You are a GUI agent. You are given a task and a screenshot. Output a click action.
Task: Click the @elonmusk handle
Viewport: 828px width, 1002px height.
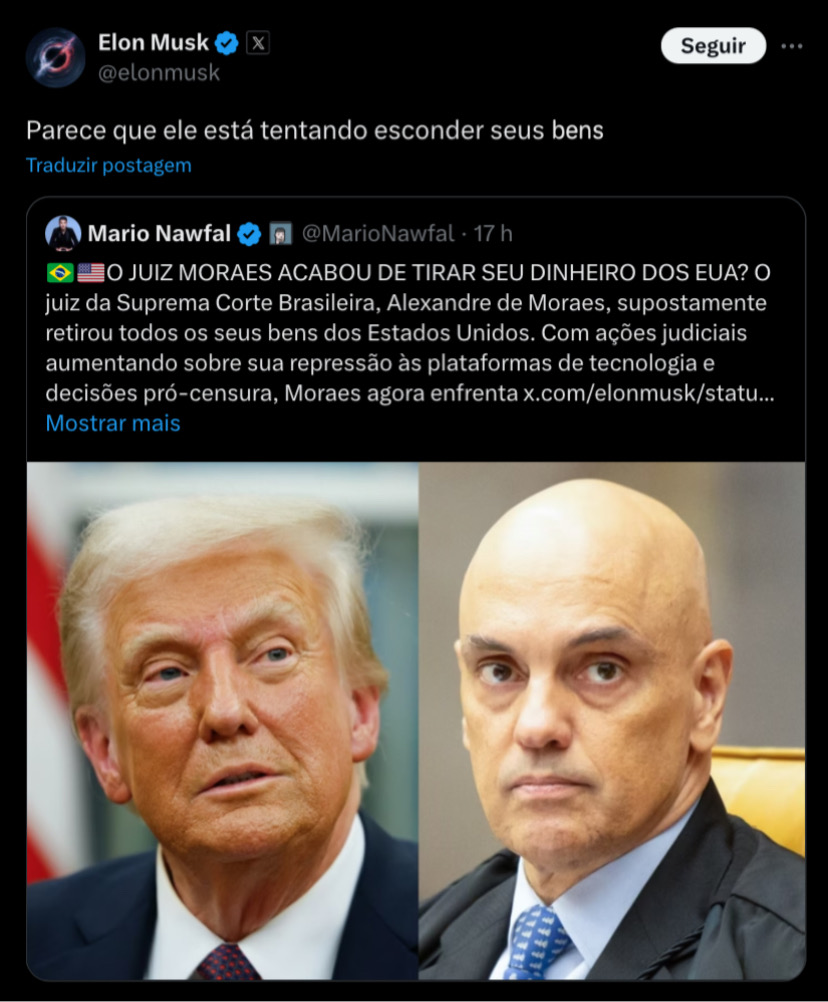(x=159, y=73)
